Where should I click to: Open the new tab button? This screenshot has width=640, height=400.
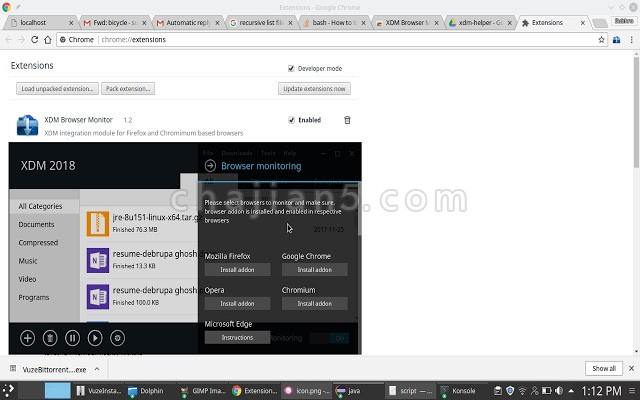[599, 23]
